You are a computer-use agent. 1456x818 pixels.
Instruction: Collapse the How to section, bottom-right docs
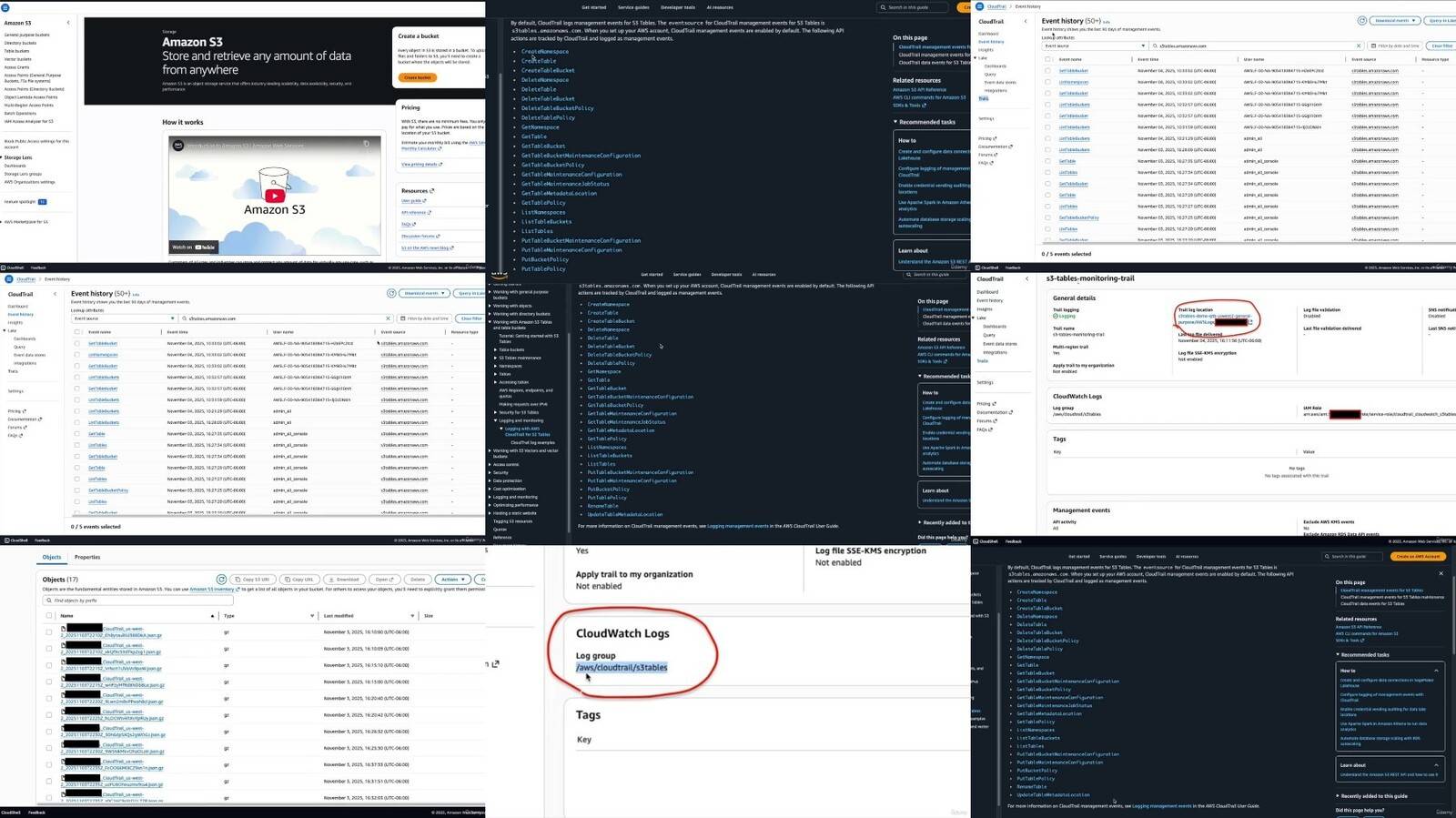[1437, 671]
